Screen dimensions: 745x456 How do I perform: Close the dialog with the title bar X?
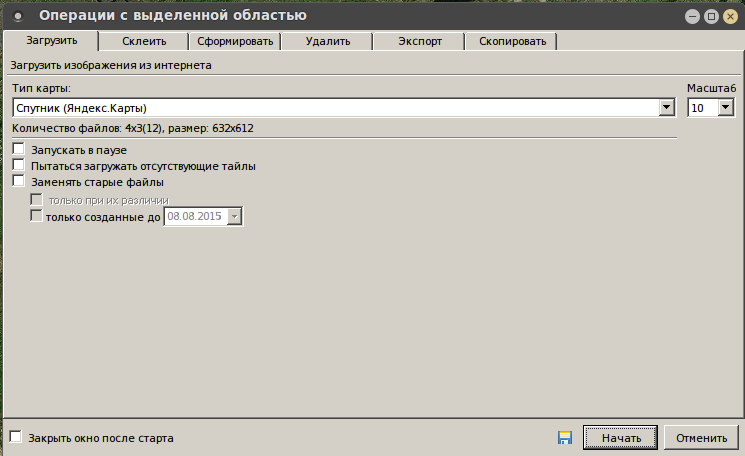[x=729, y=16]
